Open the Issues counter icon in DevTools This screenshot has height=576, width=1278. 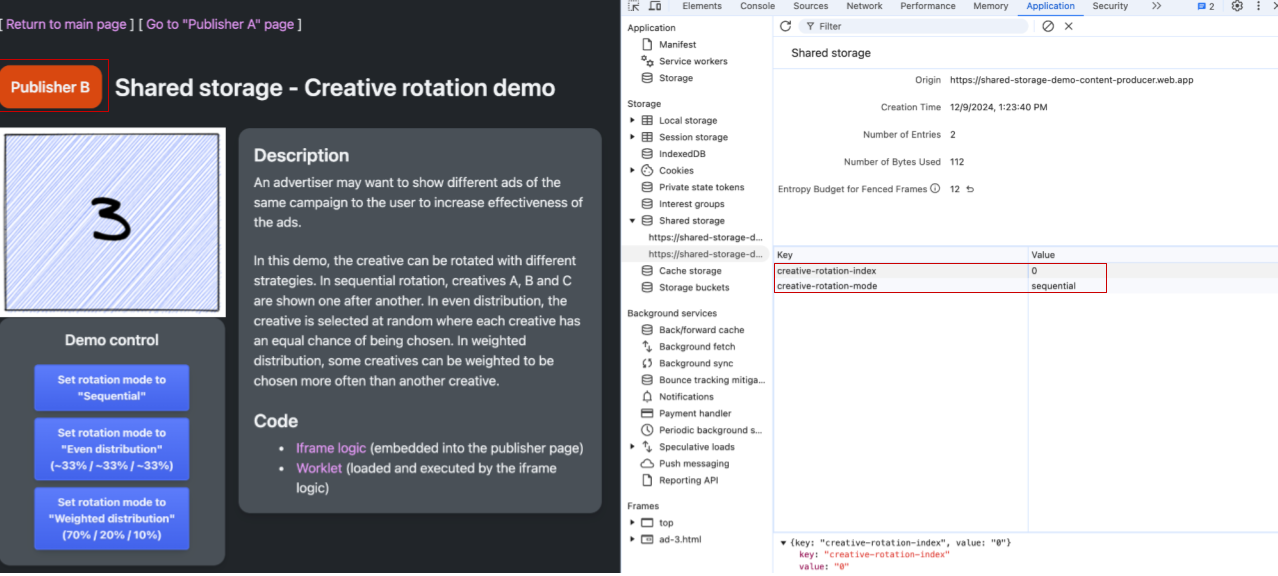pyautogui.click(x=1203, y=6)
